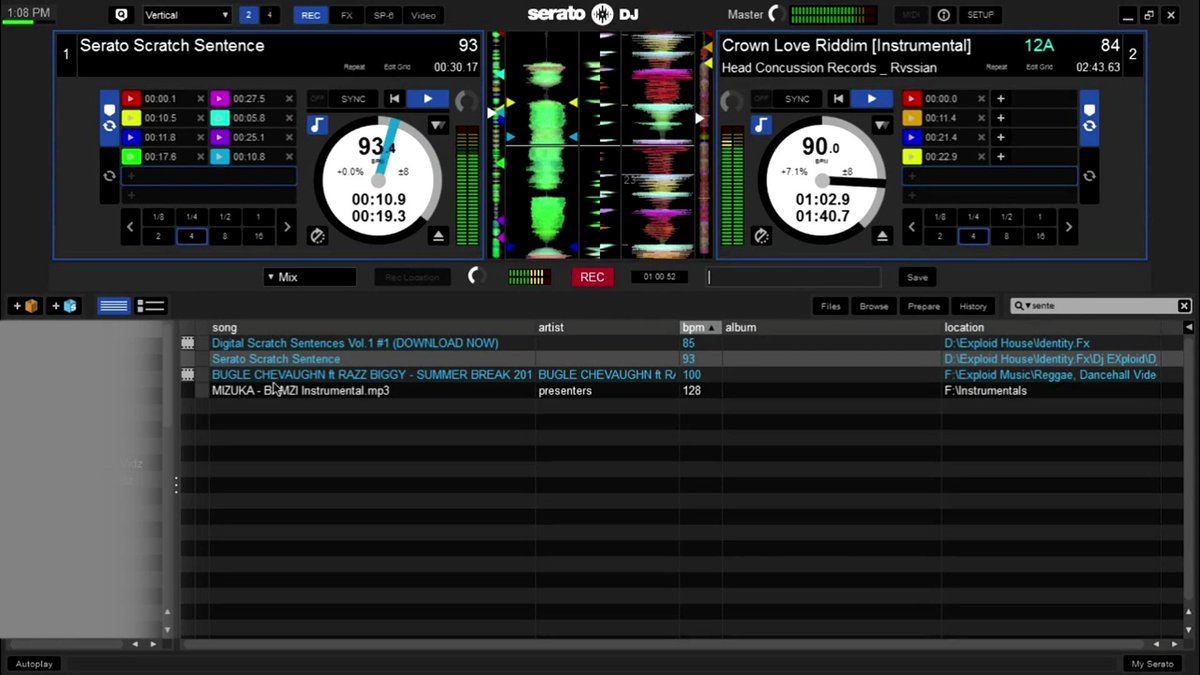Turn sync OFF on deck 1

point(317,99)
